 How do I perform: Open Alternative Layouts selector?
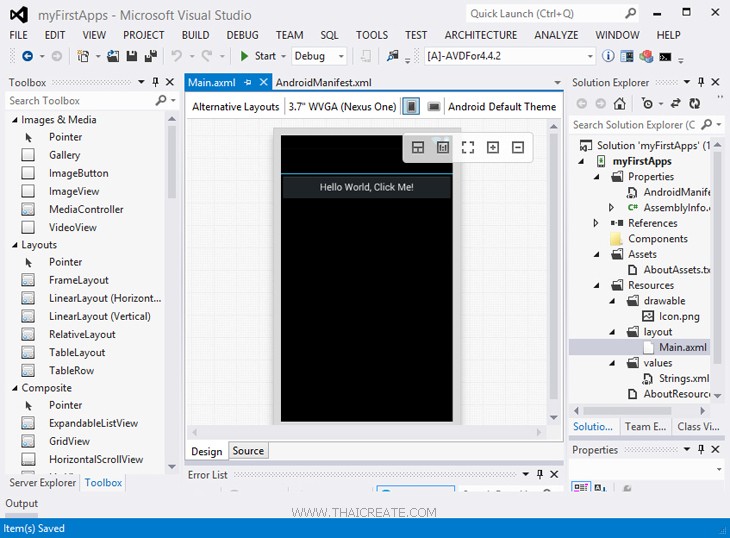[236, 107]
